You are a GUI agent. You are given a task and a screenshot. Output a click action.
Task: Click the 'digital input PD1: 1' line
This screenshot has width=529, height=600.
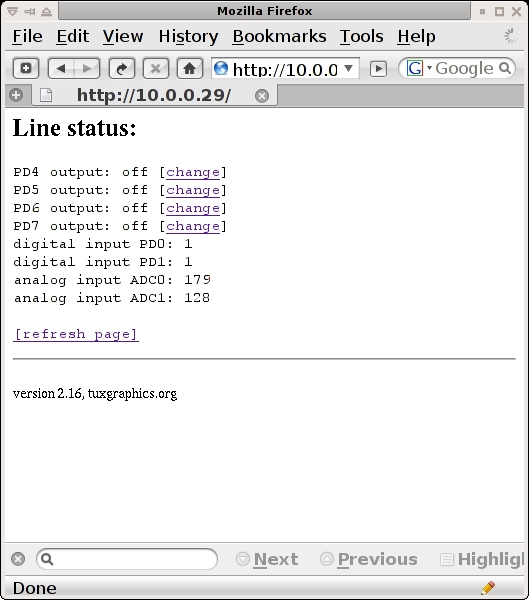click(x=103, y=262)
